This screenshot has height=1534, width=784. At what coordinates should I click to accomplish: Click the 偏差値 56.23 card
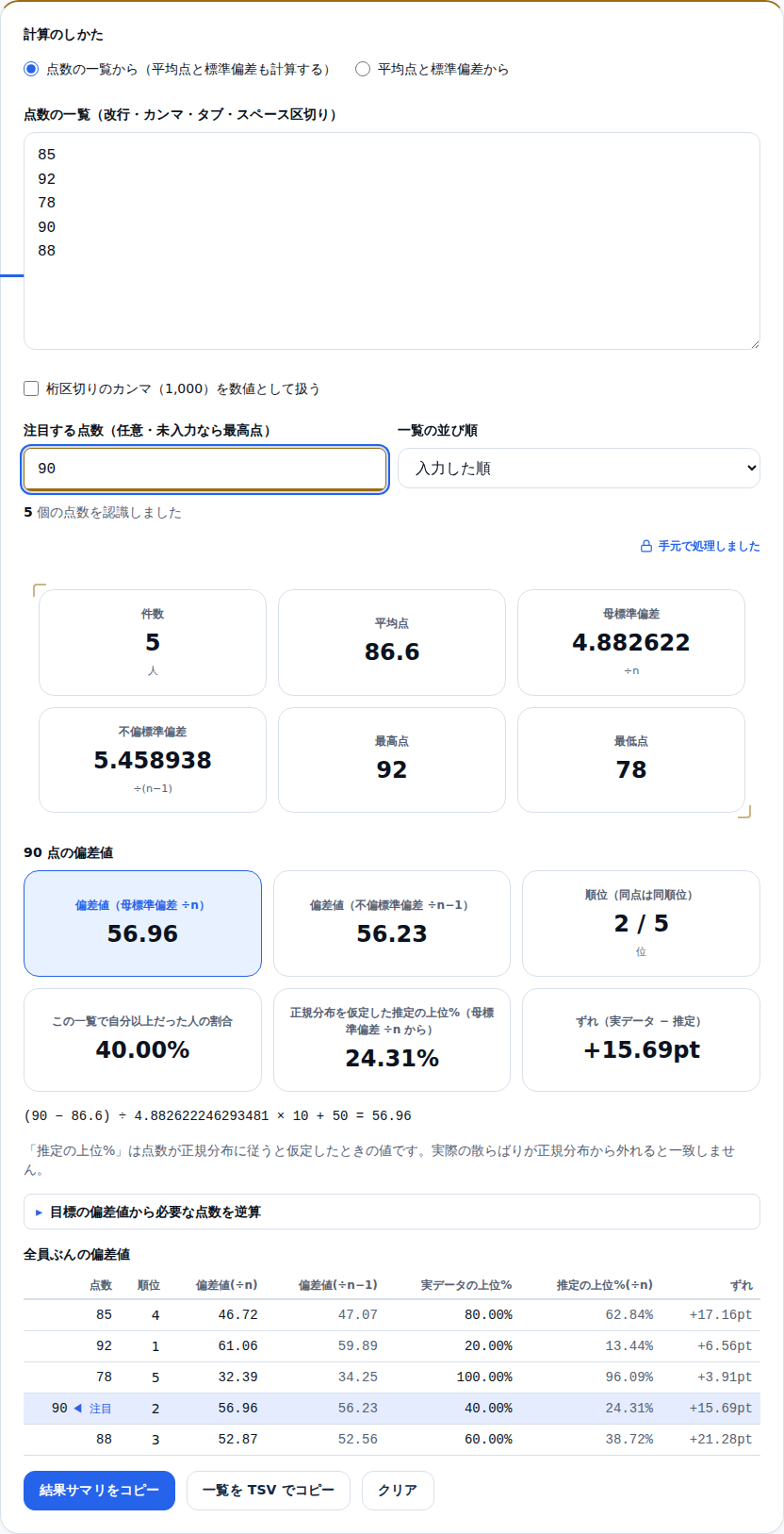coord(392,923)
